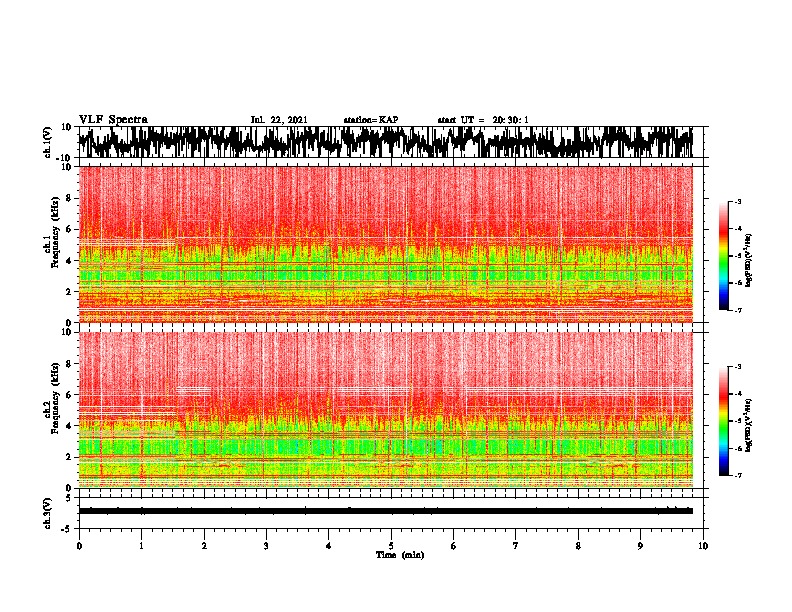The height and width of the screenshot is (612, 792).
Task: Click time axis tick label "9"
Action: (x=640, y=546)
